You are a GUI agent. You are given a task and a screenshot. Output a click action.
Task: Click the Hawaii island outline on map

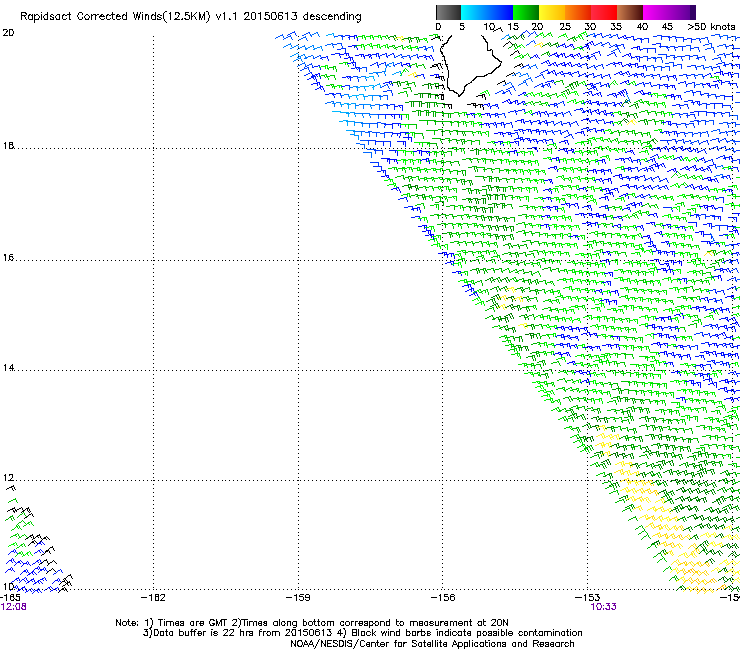(x=470, y=64)
